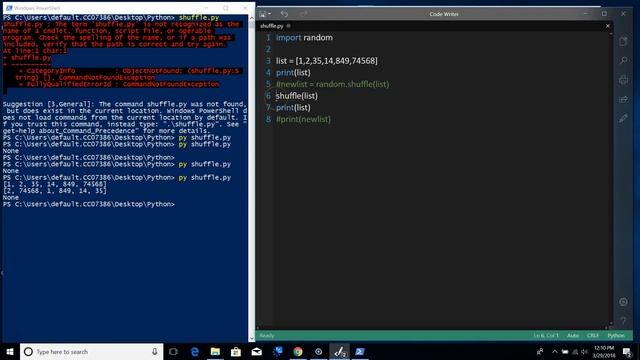Open Google Chrome from the taskbar

(298, 351)
